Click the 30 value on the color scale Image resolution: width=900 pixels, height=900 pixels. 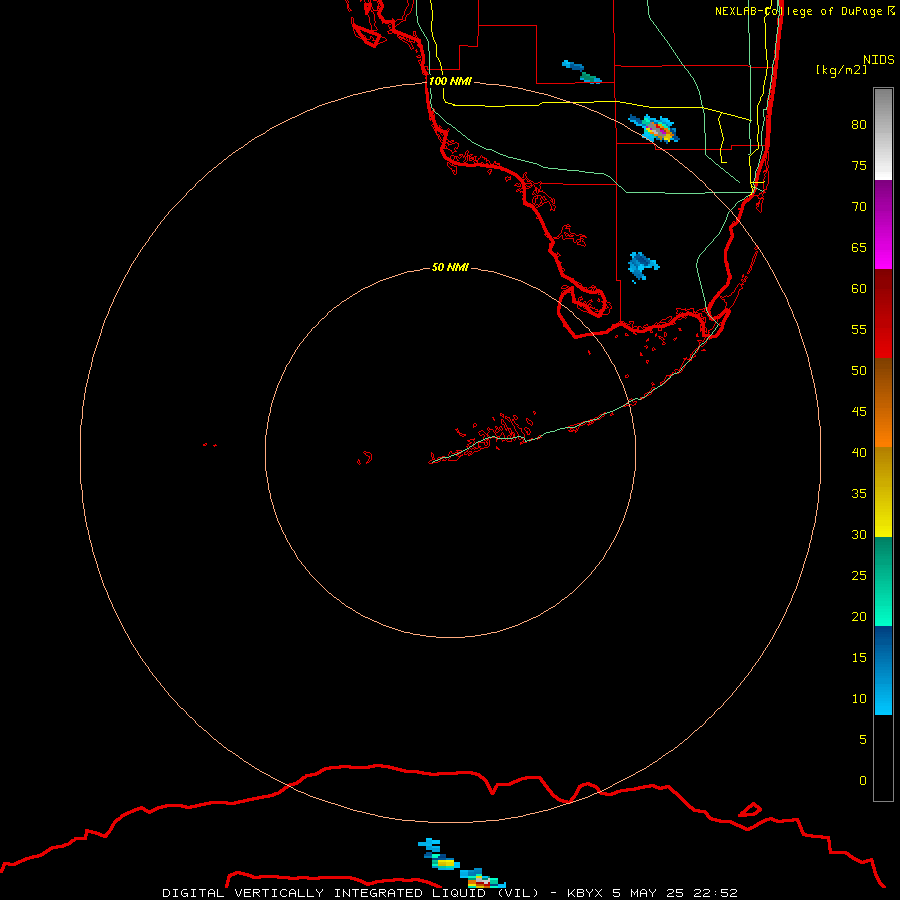859,534
